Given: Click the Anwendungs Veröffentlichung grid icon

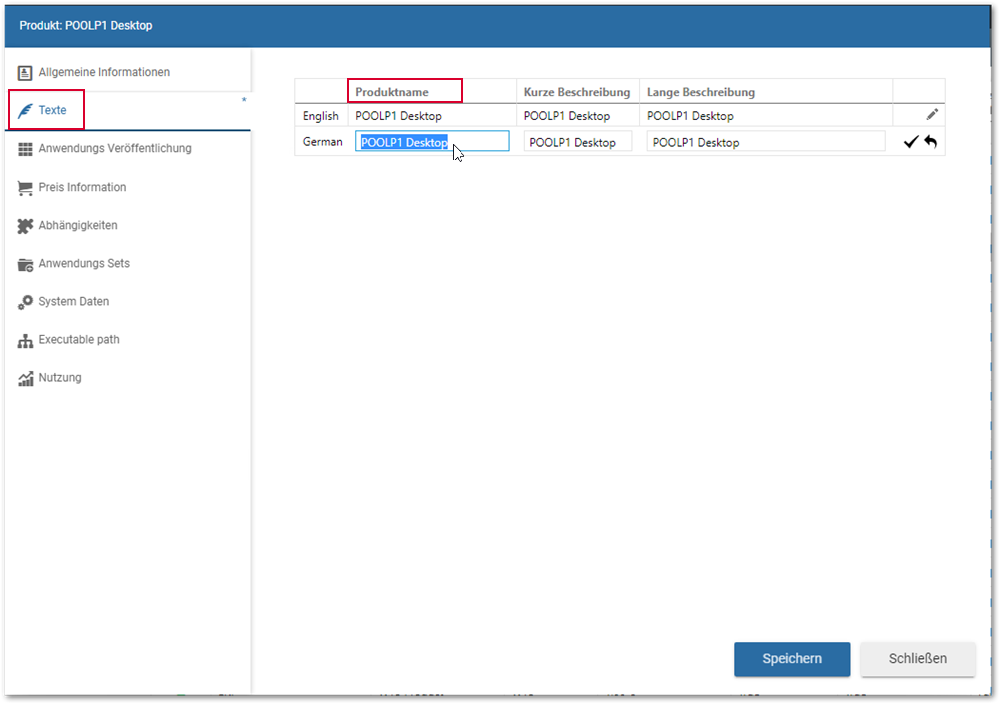Looking at the screenshot, I should (25, 149).
